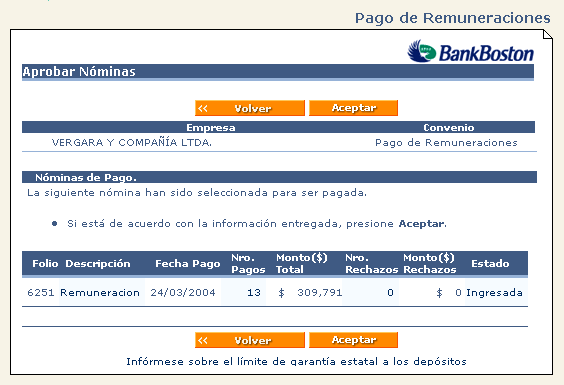Viewport: 564px width, 385px height.
Task: Click the Nro. Rechazos value 0
Action: pos(390,293)
